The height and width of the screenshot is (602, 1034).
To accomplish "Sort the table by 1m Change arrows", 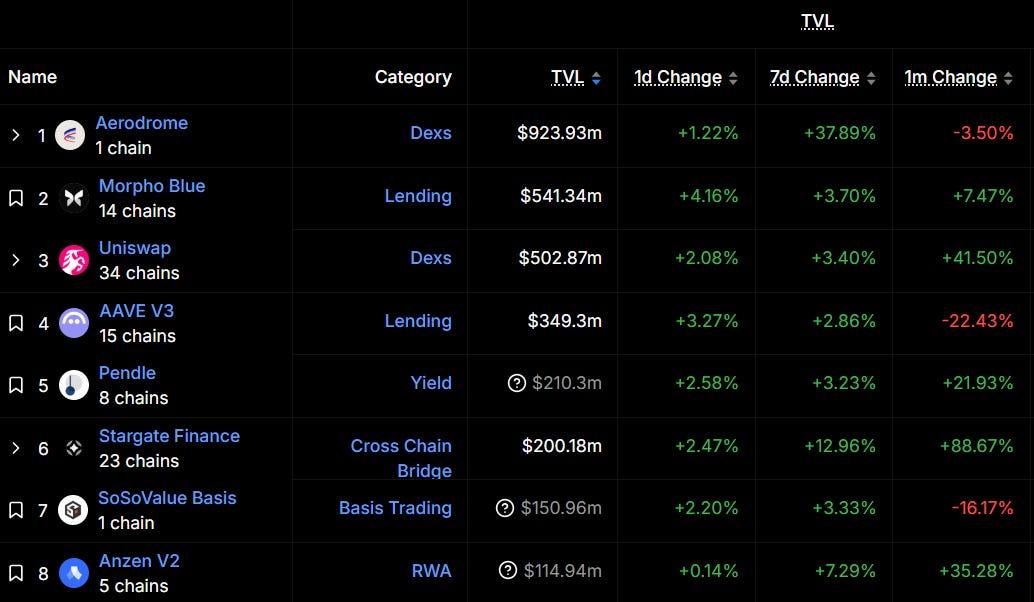I will pos(1008,78).
